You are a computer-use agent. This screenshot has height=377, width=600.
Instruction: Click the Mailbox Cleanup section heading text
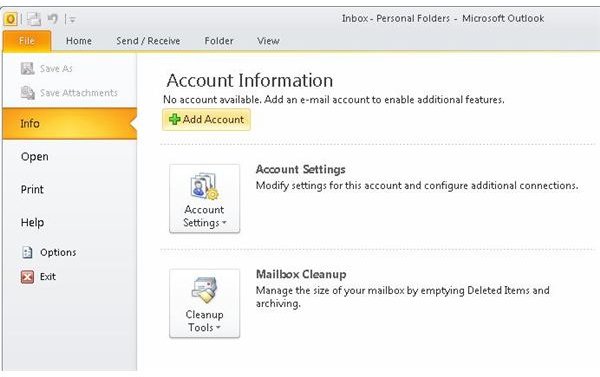pyautogui.click(x=301, y=274)
